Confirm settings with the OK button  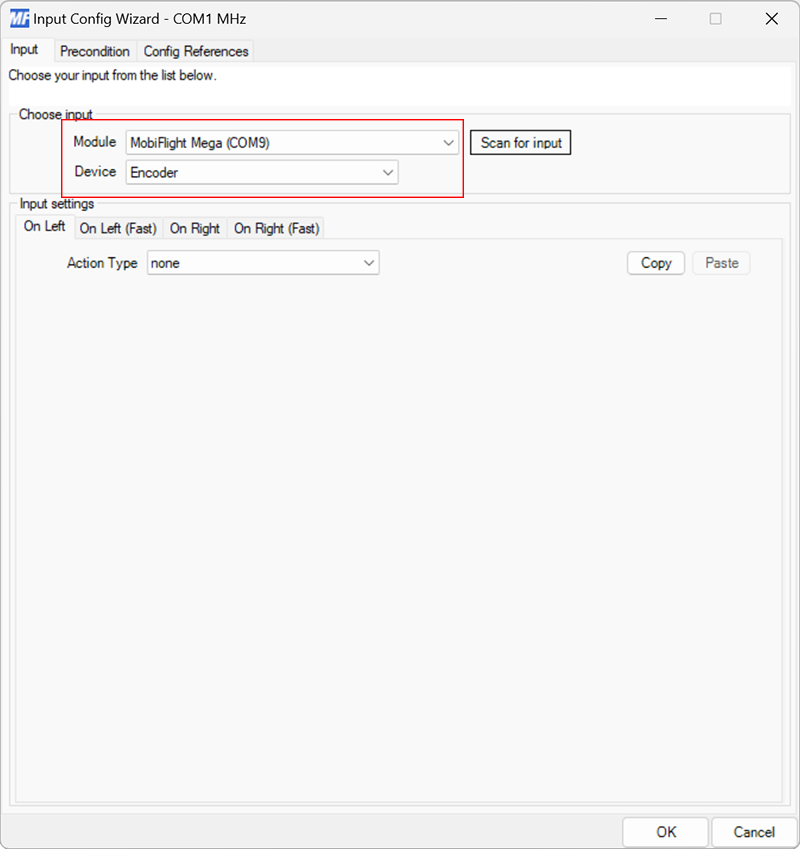(x=666, y=832)
